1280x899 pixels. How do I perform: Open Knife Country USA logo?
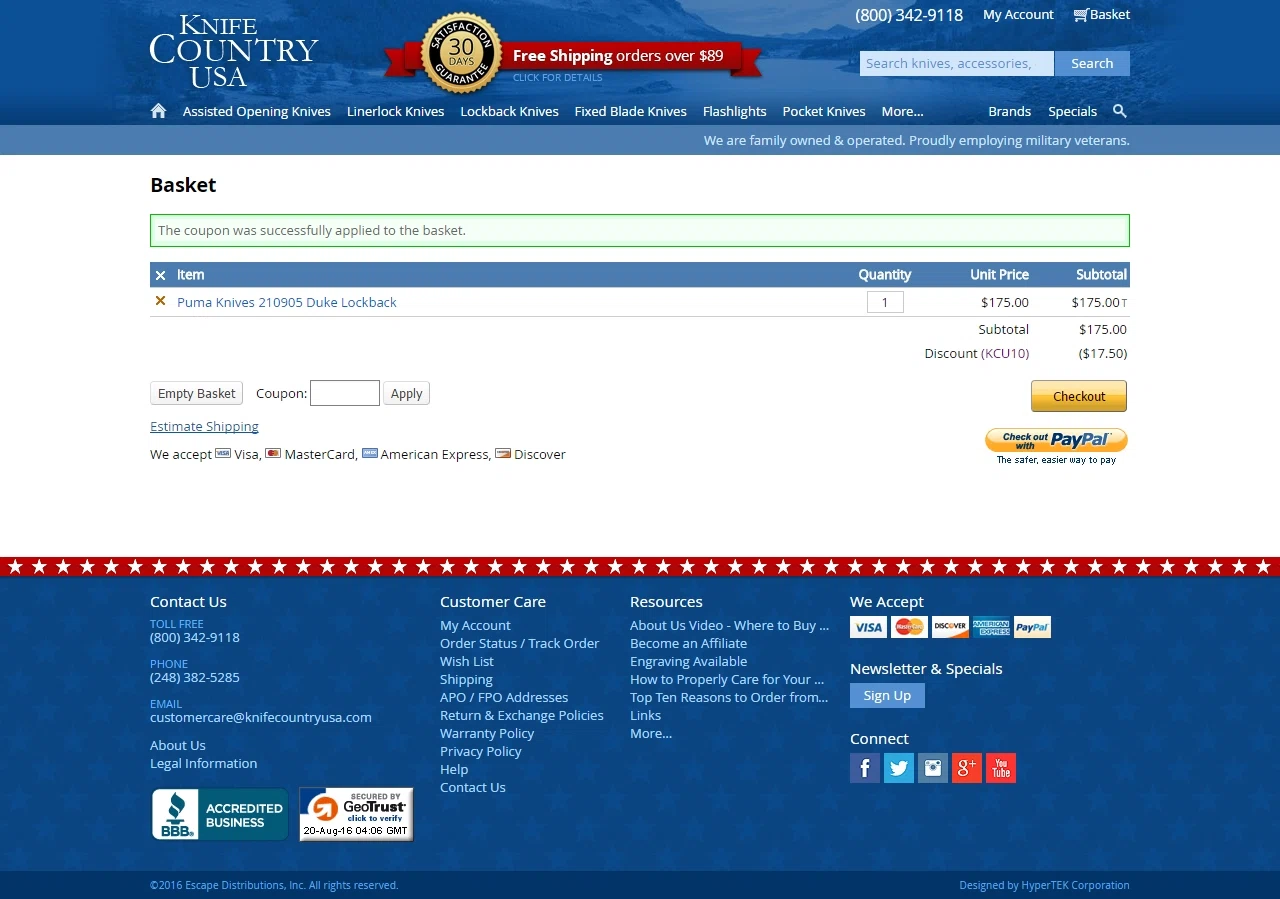click(234, 51)
